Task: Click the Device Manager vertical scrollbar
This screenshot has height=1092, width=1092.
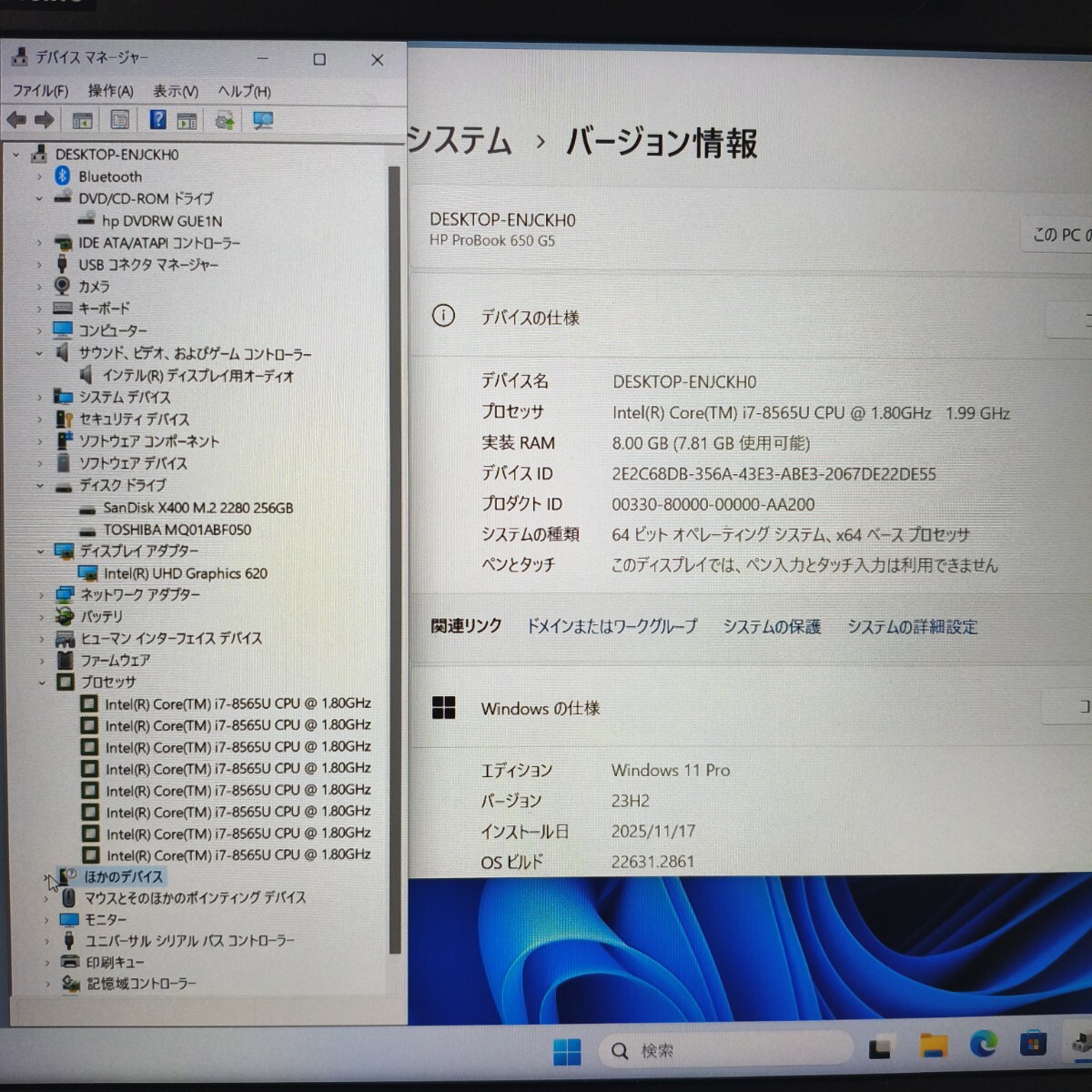Action: tap(394, 560)
